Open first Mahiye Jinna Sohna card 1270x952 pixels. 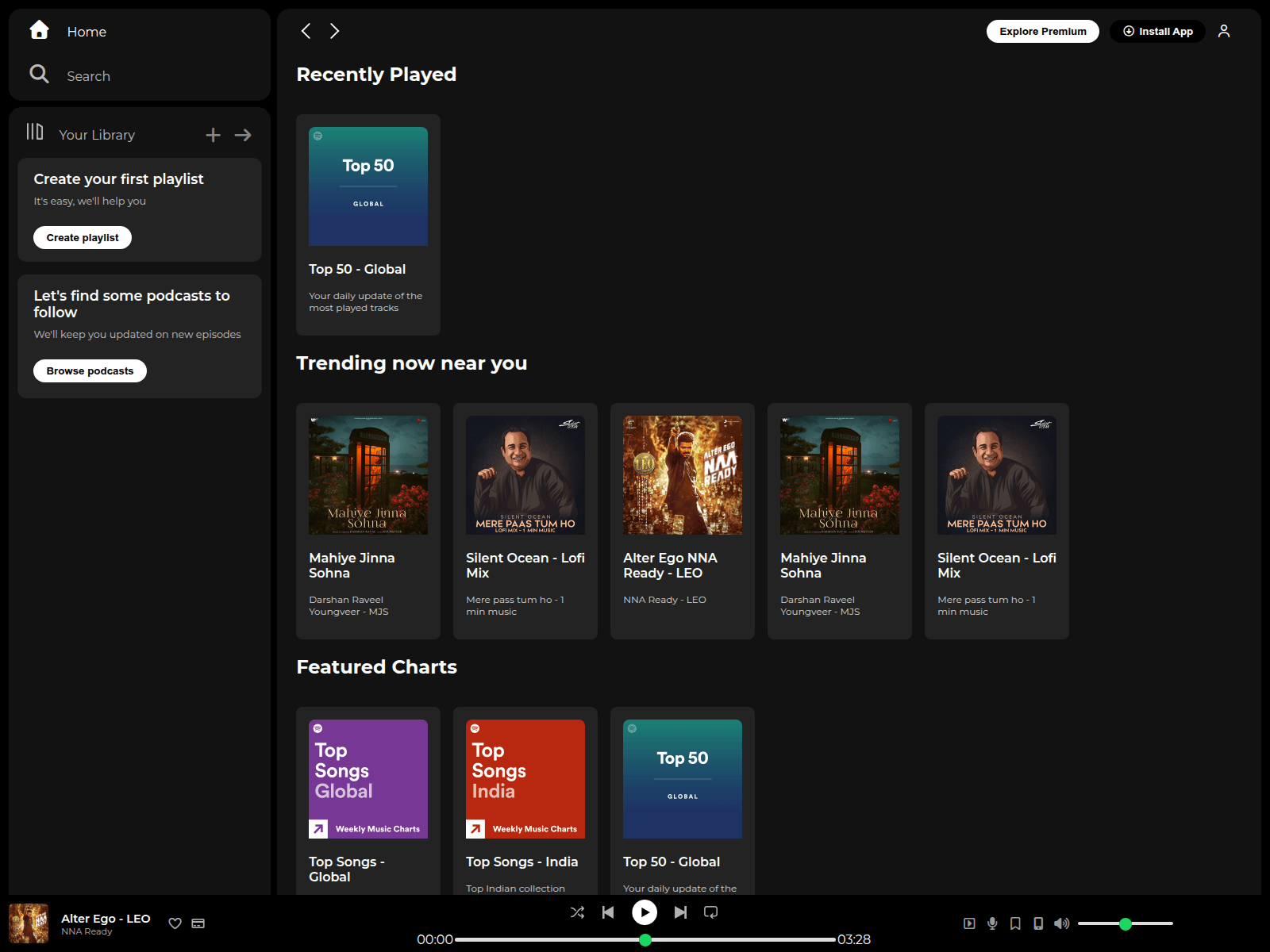368,521
